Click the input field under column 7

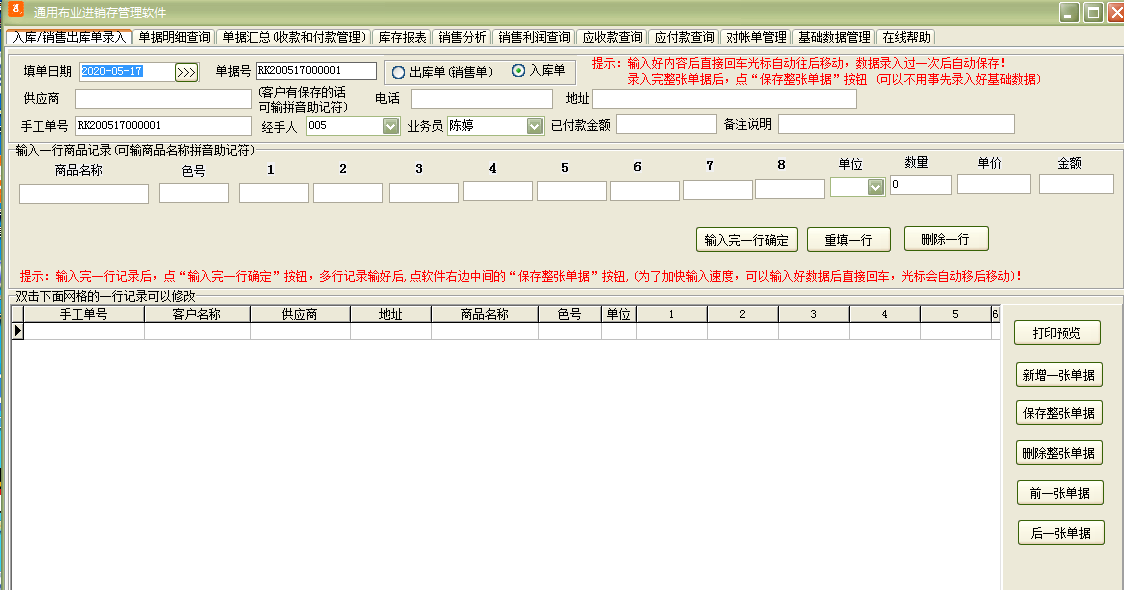point(718,190)
